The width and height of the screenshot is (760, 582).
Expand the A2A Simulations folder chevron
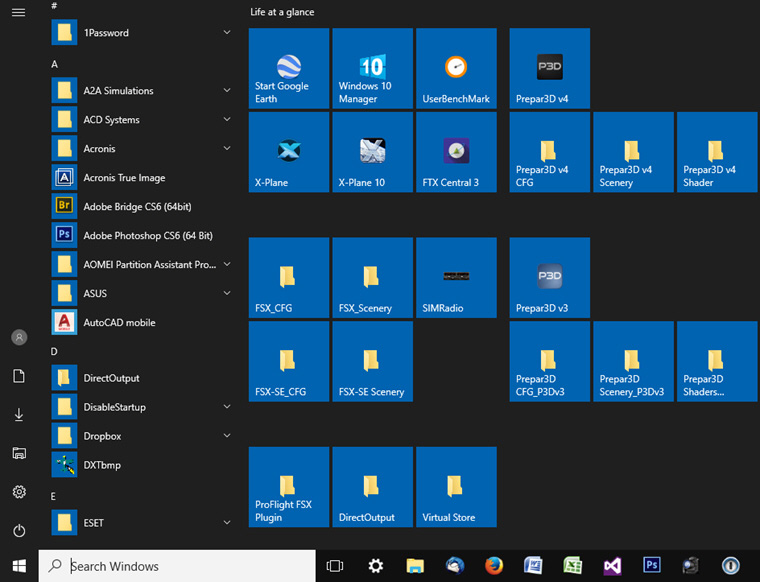coord(227,91)
